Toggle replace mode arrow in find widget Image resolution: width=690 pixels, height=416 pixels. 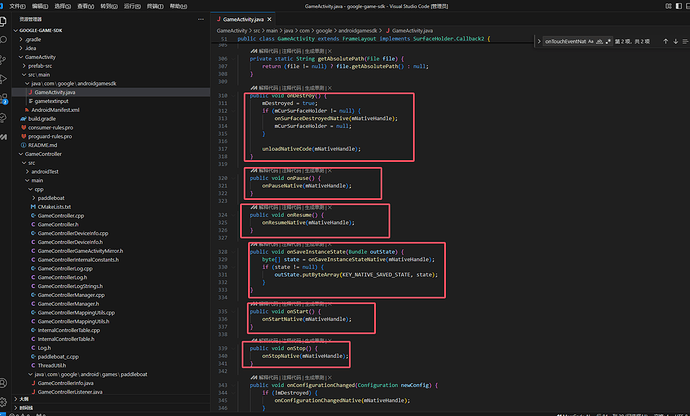pyautogui.click(x=541, y=43)
